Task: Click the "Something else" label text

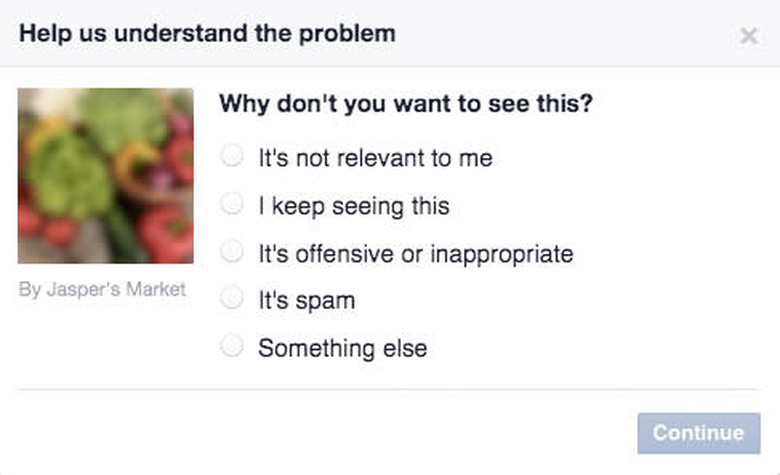Action: point(343,348)
